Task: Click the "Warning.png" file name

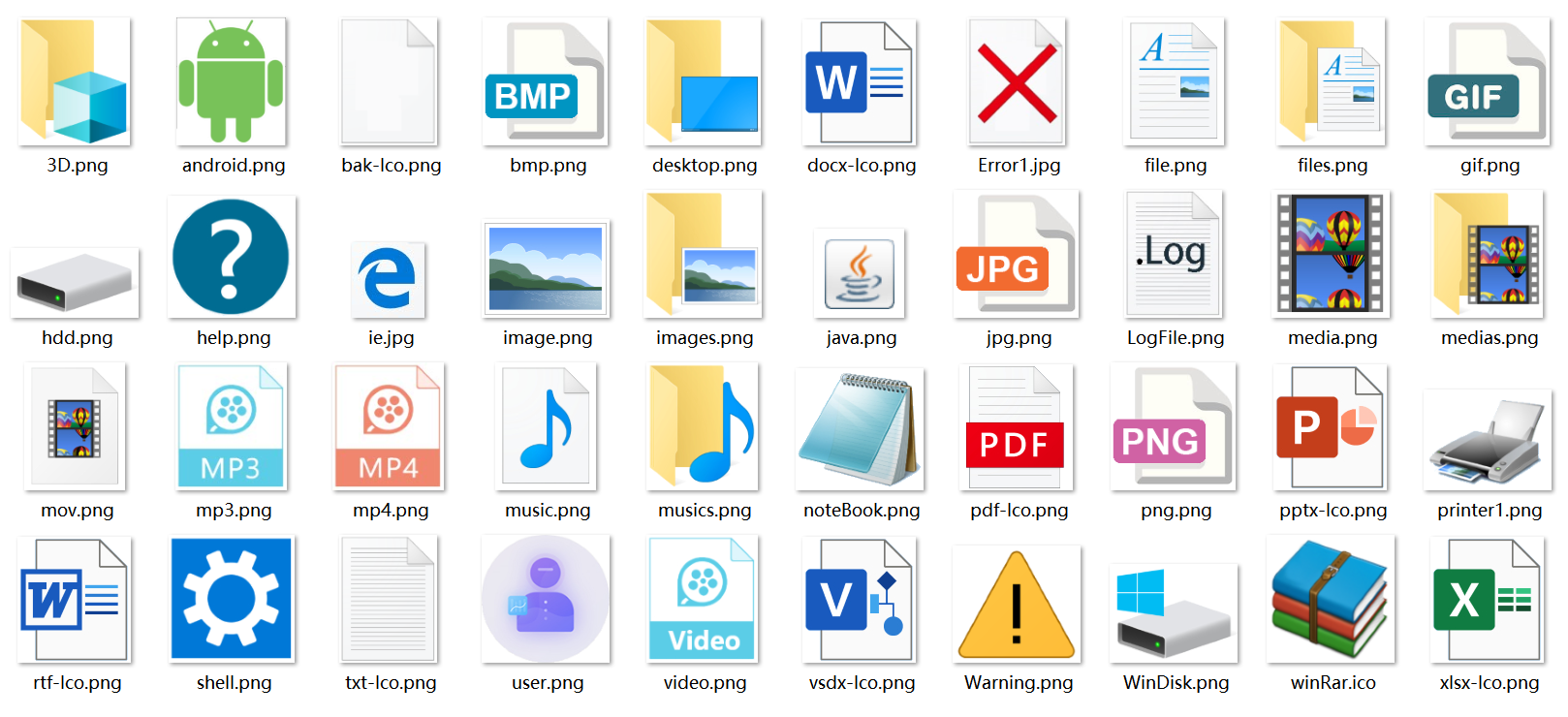Action: (x=1019, y=683)
